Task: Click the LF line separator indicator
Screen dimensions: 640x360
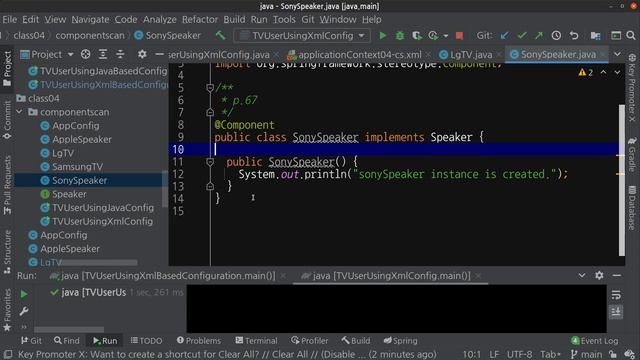Action: tap(494, 354)
